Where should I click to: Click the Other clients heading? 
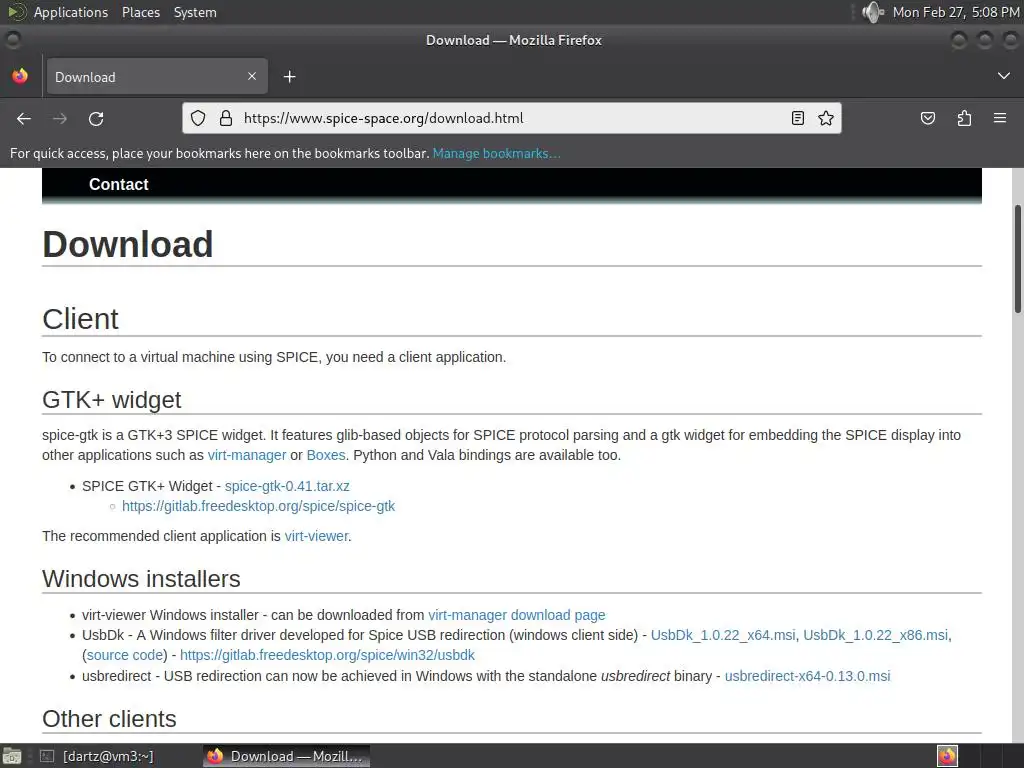[109, 718]
